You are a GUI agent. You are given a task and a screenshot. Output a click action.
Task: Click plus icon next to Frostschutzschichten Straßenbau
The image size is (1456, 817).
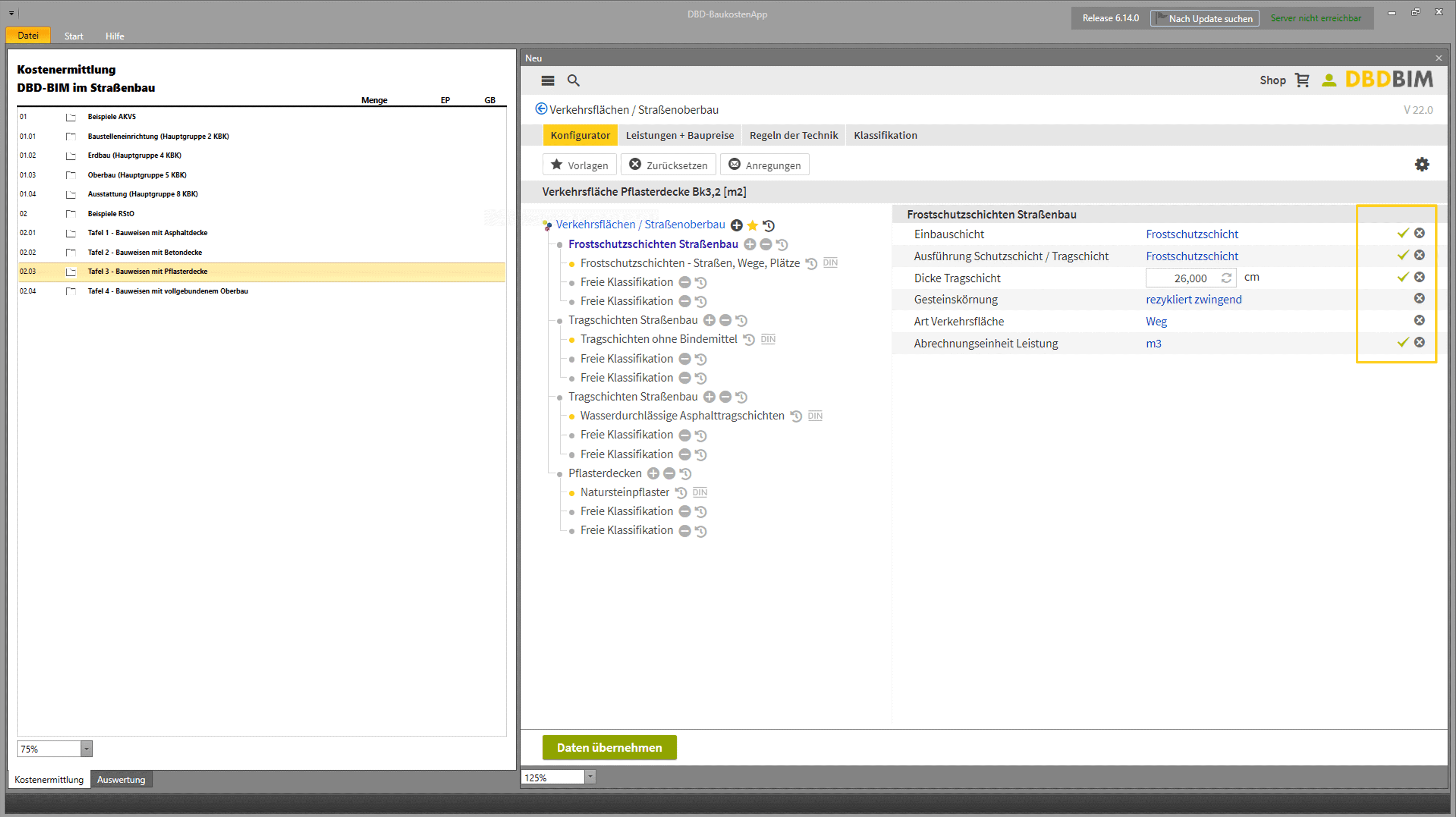[x=750, y=244]
